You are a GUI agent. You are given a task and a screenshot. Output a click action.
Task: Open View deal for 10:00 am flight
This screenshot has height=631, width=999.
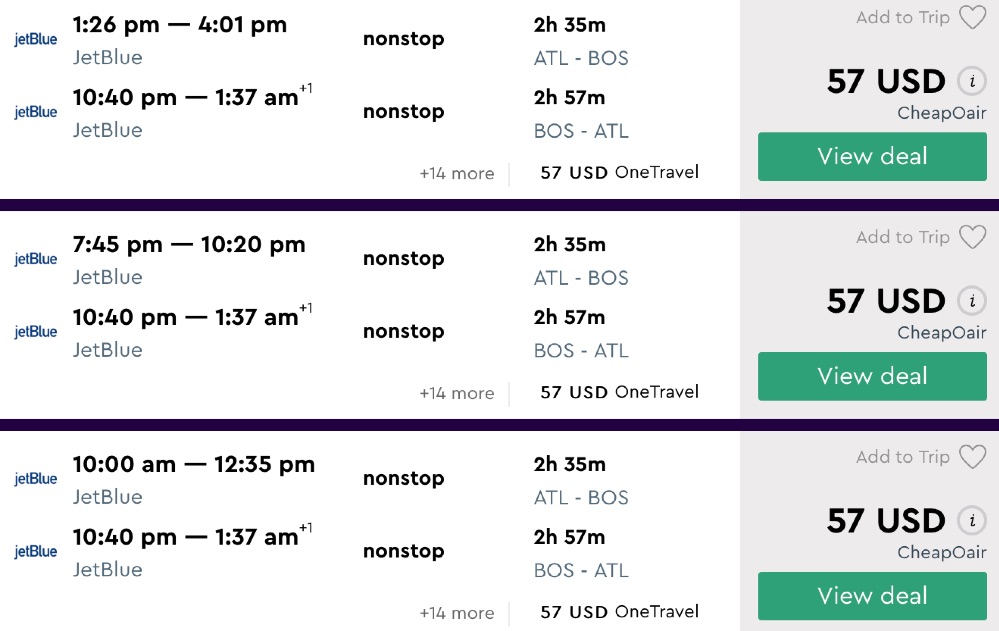[x=872, y=596]
